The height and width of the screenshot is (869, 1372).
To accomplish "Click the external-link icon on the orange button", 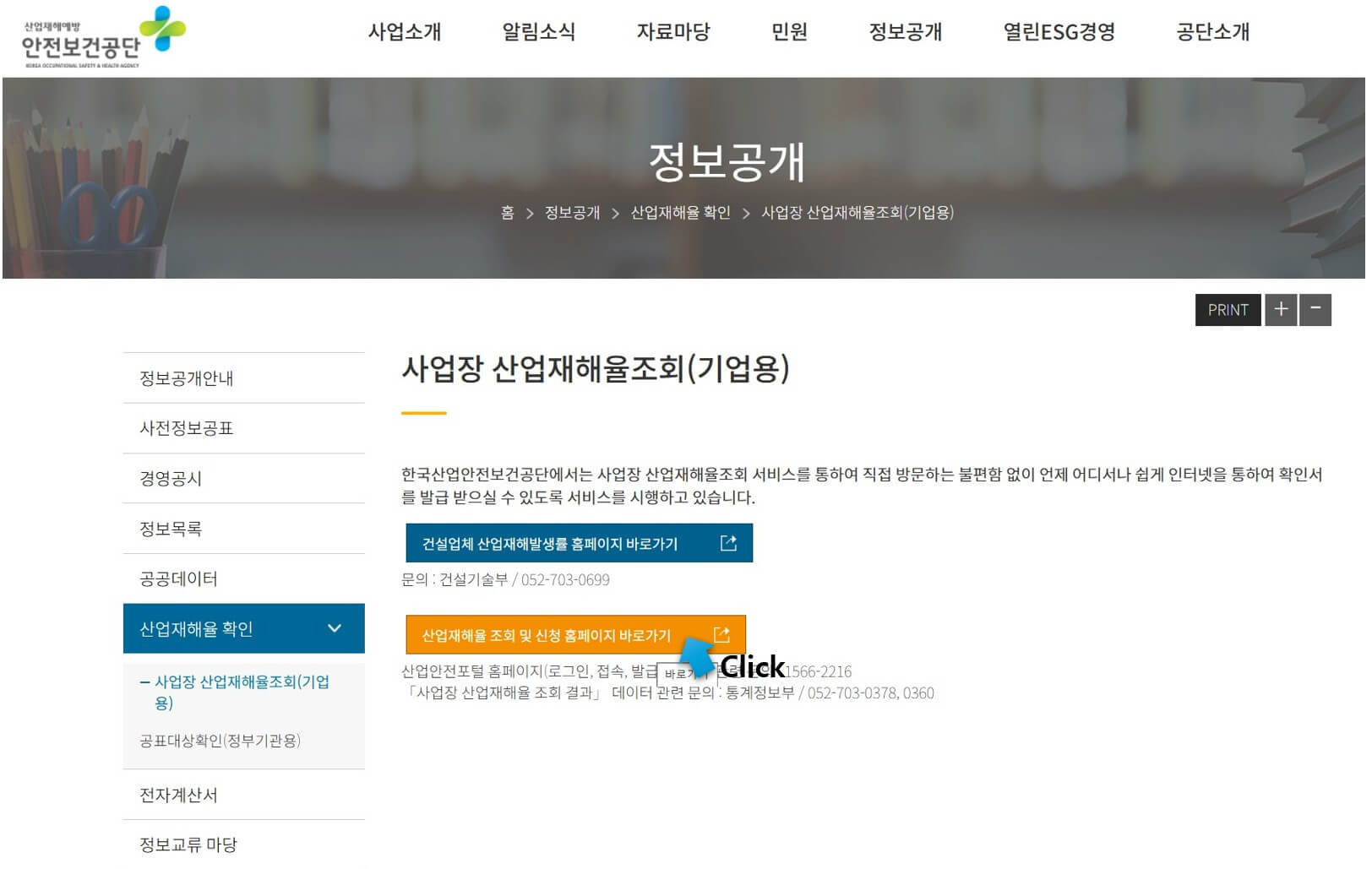I will click(721, 635).
